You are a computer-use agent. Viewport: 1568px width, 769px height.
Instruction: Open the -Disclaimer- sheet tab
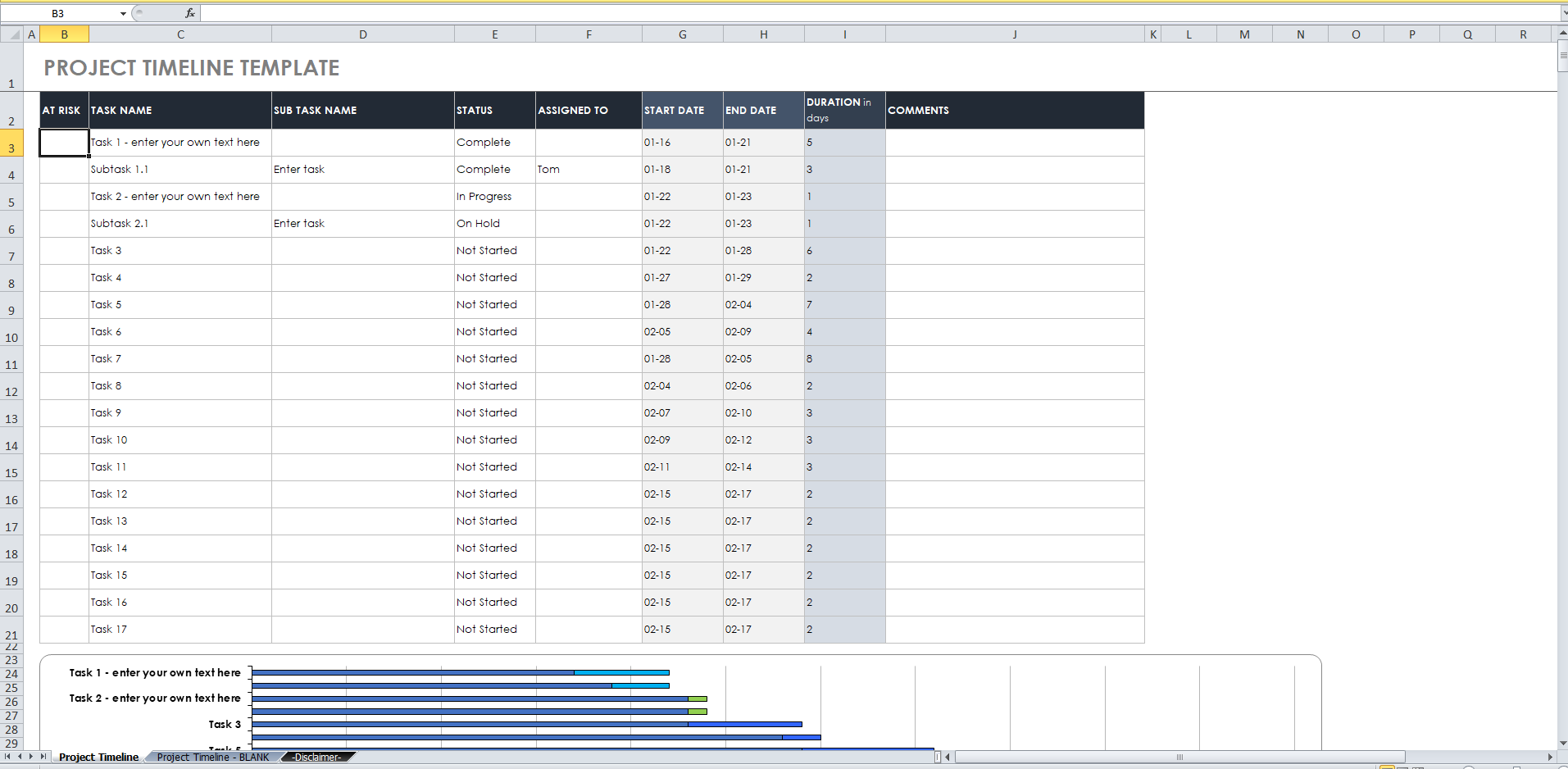(317, 757)
